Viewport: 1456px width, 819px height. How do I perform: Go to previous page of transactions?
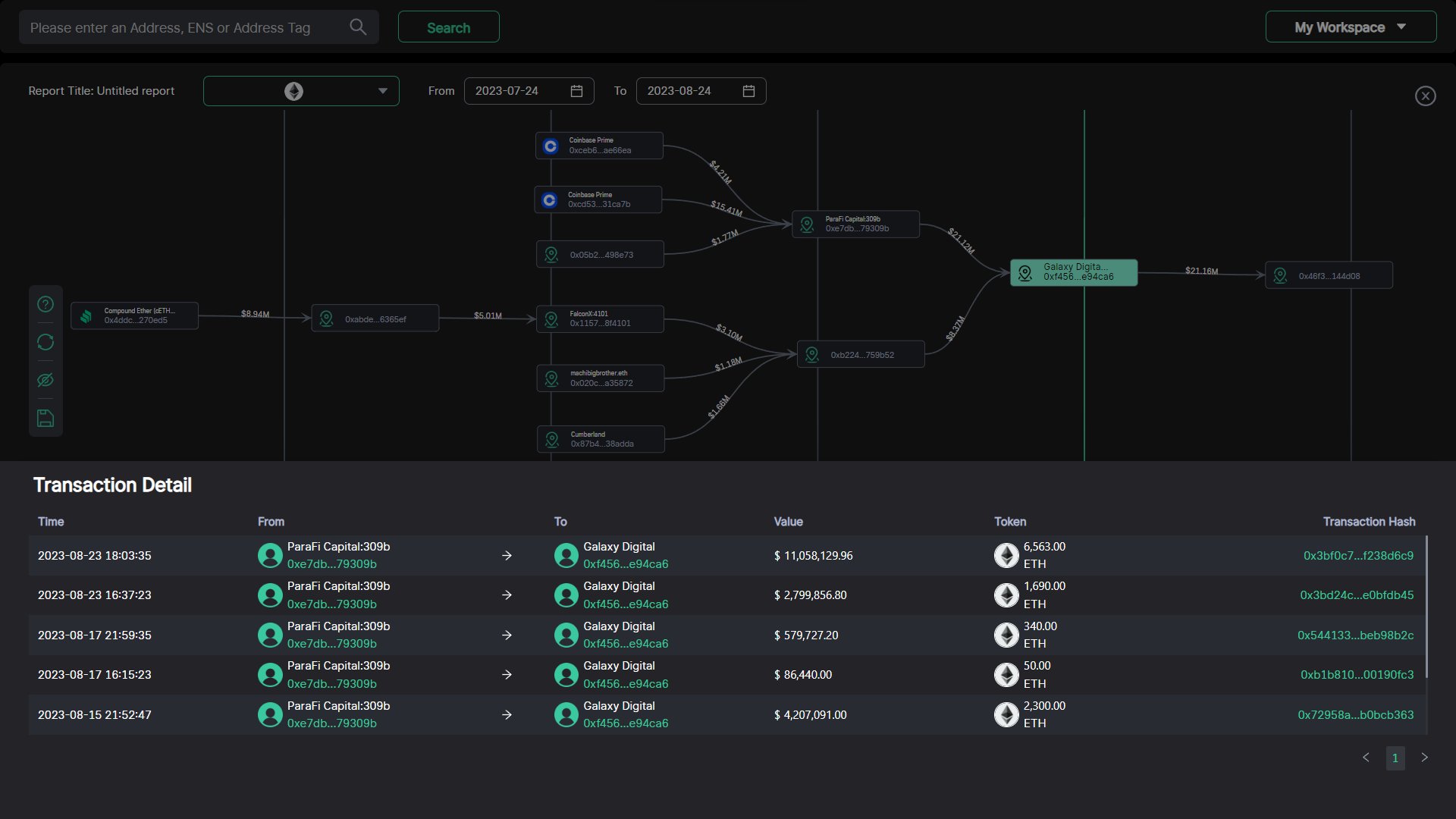[1366, 758]
